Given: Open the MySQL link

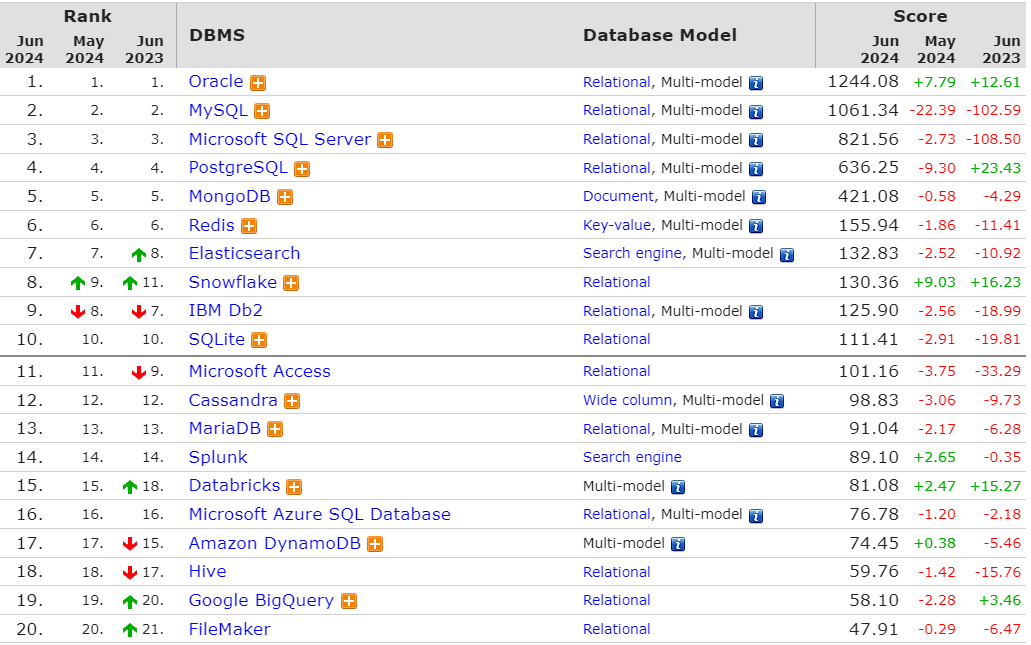Looking at the screenshot, I should click(x=218, y=110).
